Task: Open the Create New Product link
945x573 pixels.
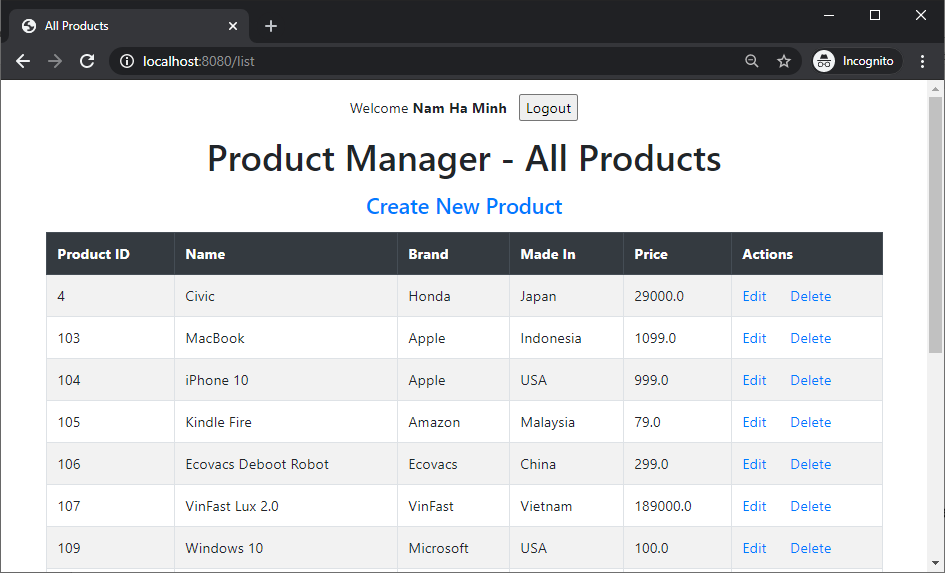Action: [464, 206]
